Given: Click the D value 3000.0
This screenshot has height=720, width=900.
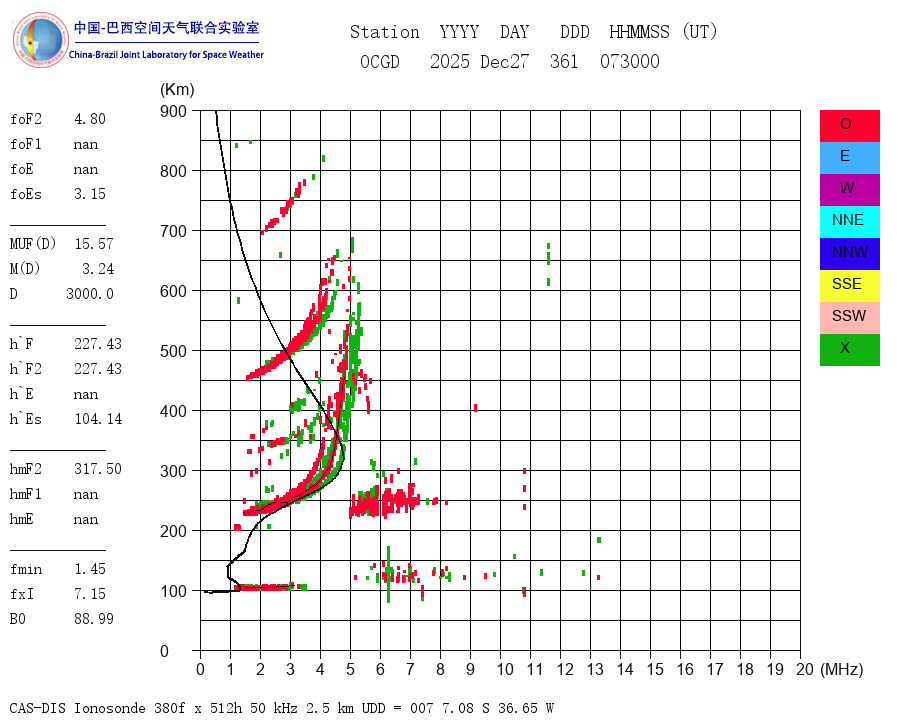Looking at the screenshot, I should click(x=90, y=294).
